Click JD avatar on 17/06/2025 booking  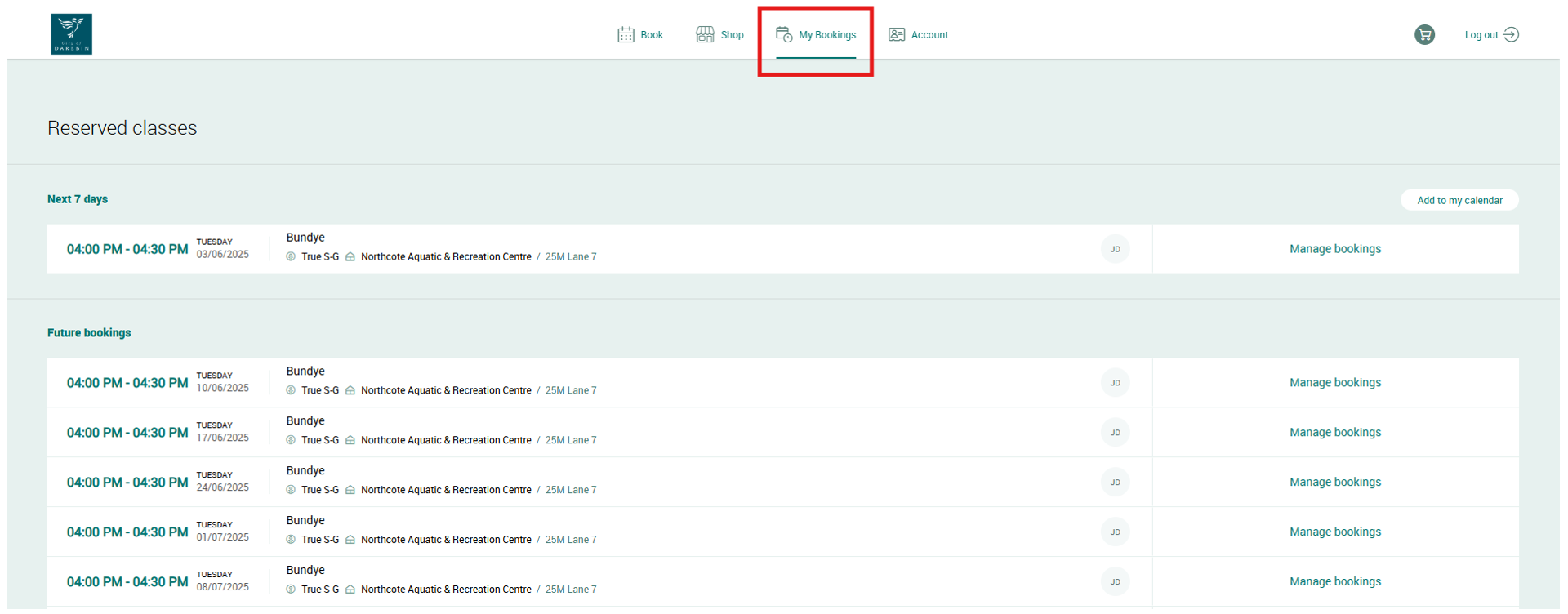(1115, 433)
